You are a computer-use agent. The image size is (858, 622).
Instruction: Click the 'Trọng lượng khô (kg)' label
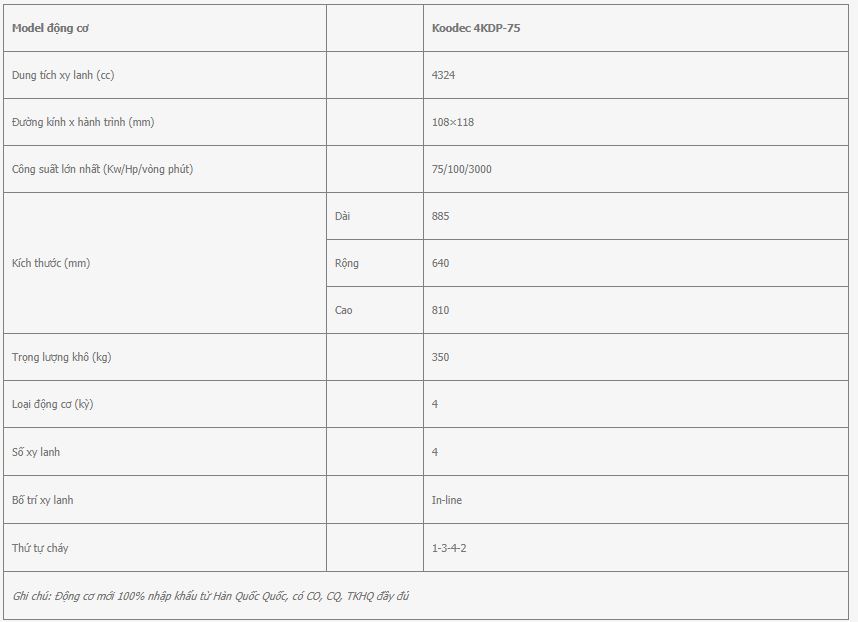(61, 357)
